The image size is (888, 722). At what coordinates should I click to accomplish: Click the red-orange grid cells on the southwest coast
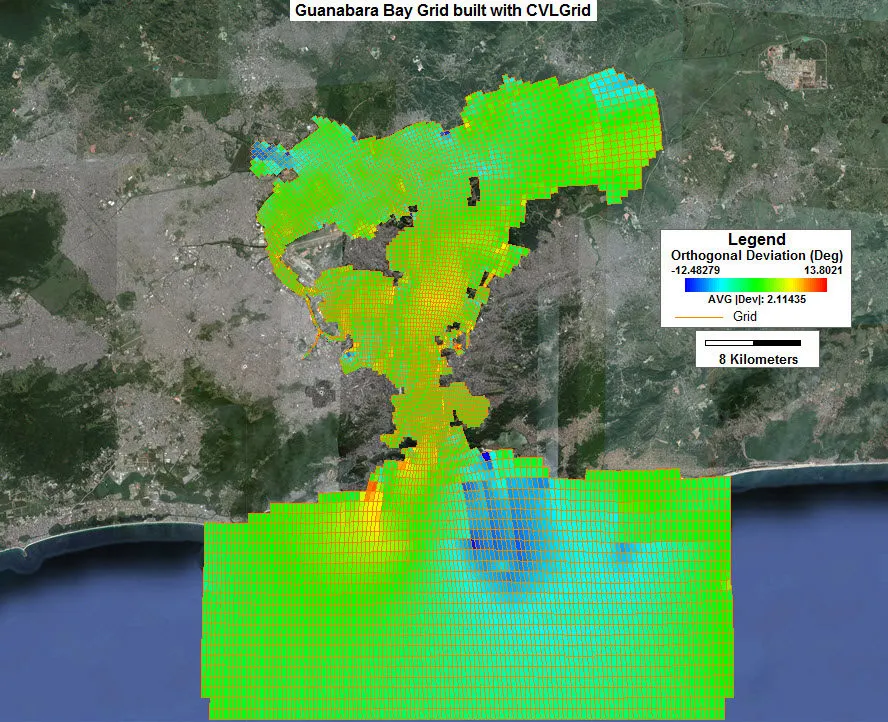pos(371,490)
